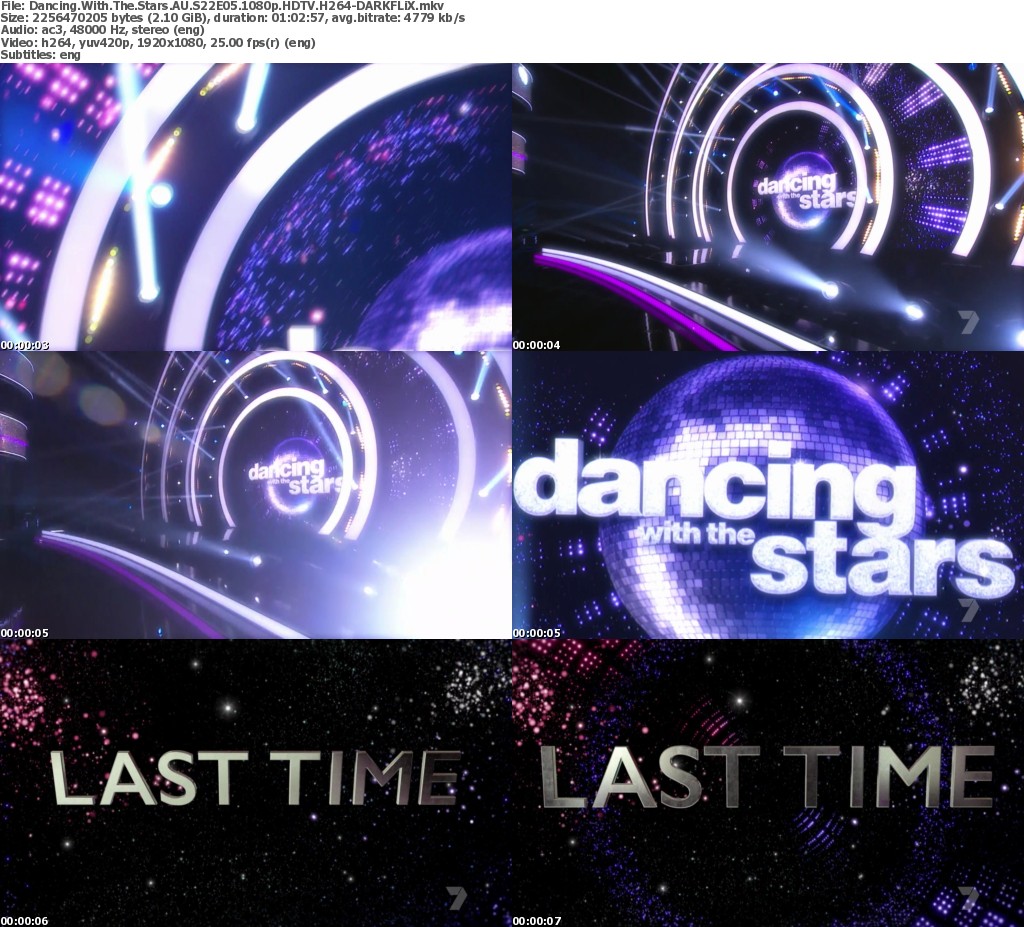Viewport: 1024px width, 927px height.
Task: Click the Video line reading h264, yuv420p
Action: click(x=158, y=42)
